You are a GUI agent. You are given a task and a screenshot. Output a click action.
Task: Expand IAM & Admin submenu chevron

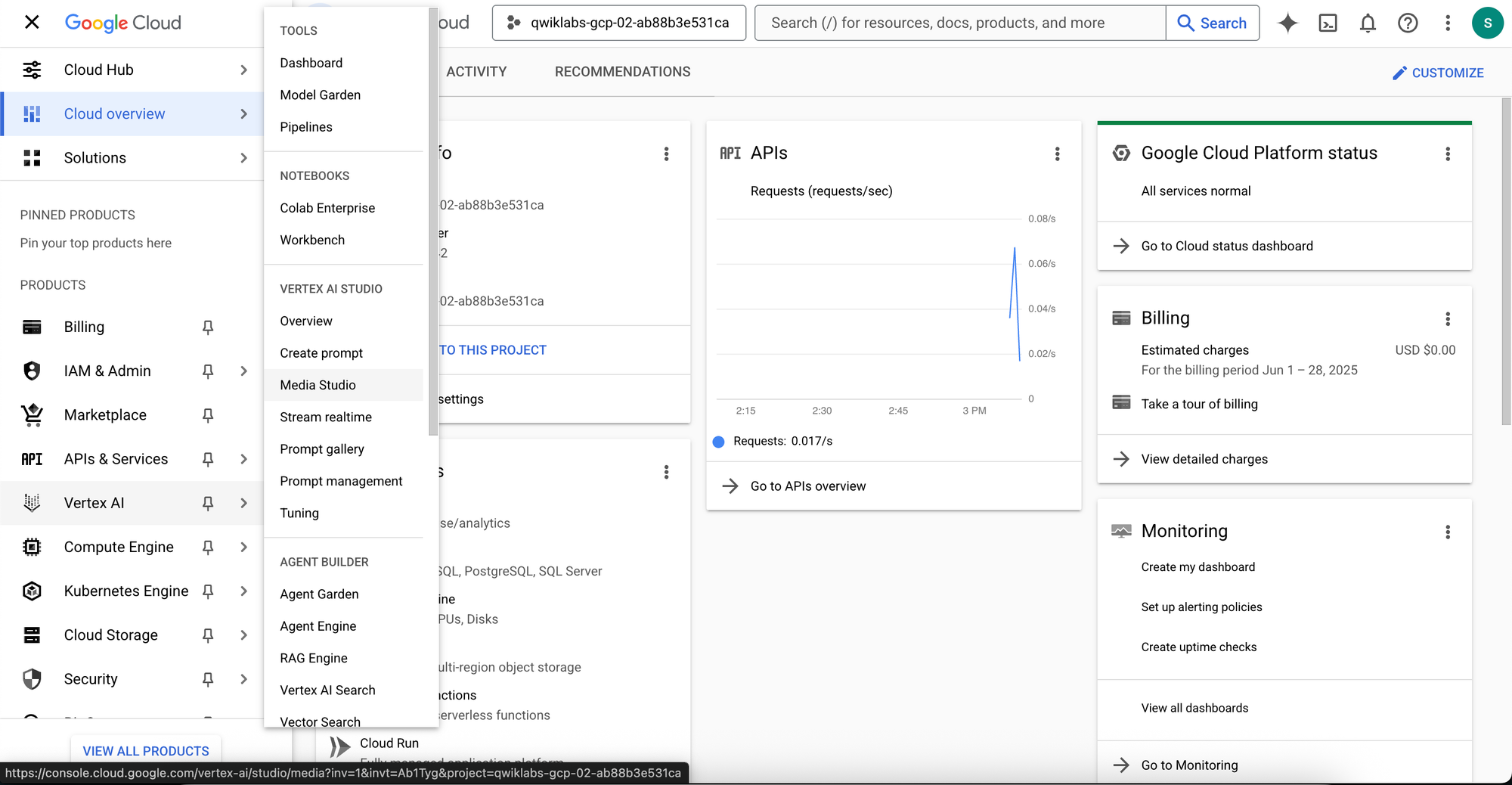point(243,371)
